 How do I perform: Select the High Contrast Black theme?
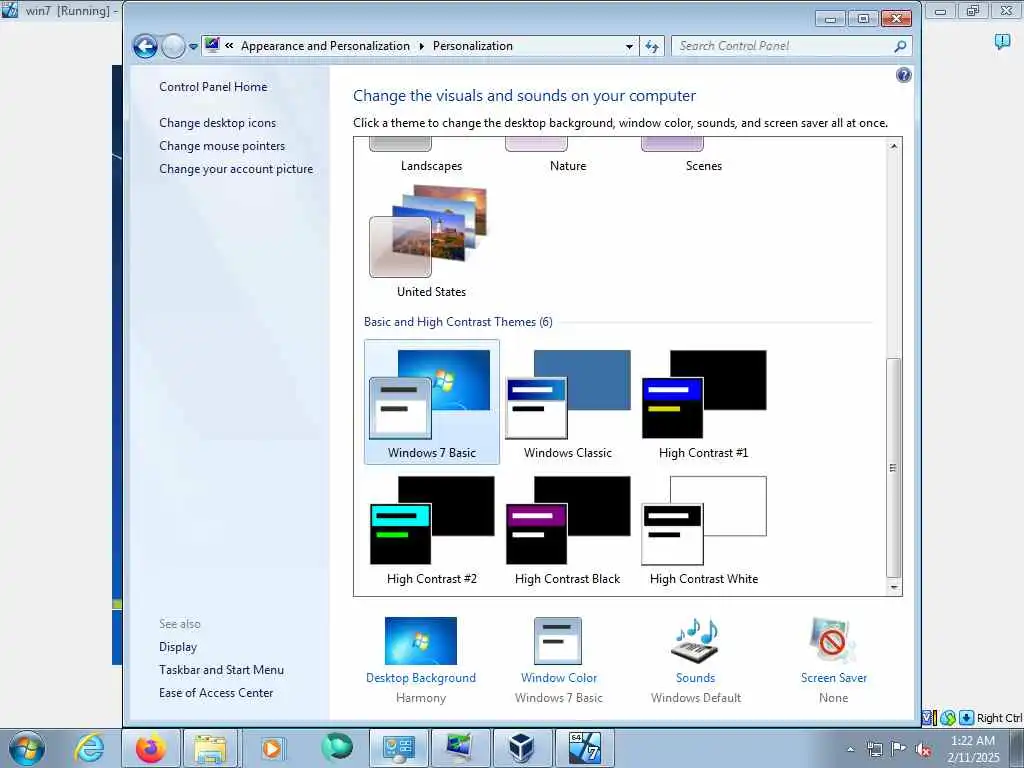coord(568,529)
